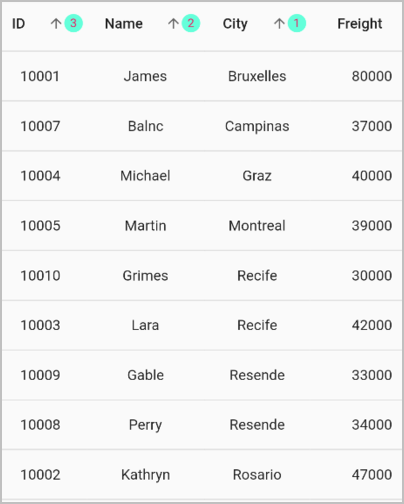Select the Gable name cell
Viewport: 404px width, 504px height.
(146, 375)
